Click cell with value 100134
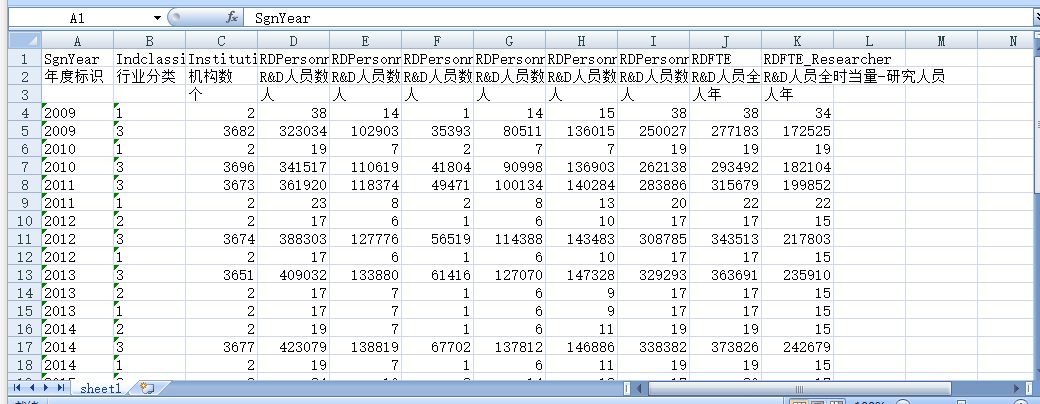1040x404 pixels. click(x=509, y=184)
